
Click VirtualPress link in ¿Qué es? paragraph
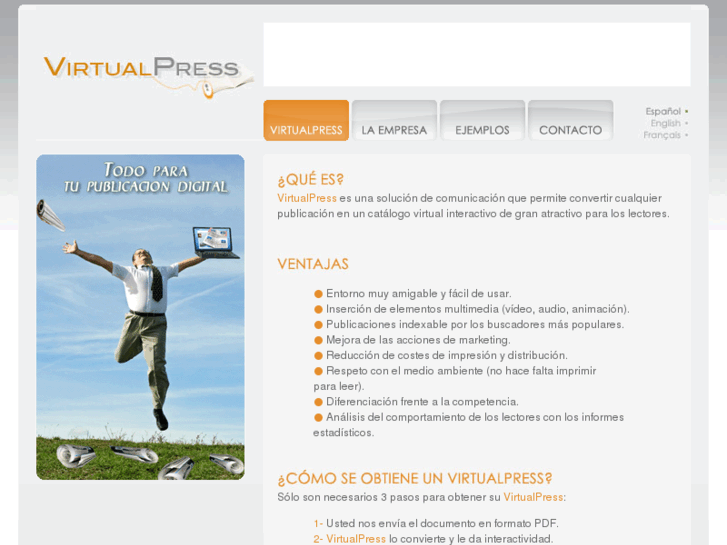coord(307,198)
